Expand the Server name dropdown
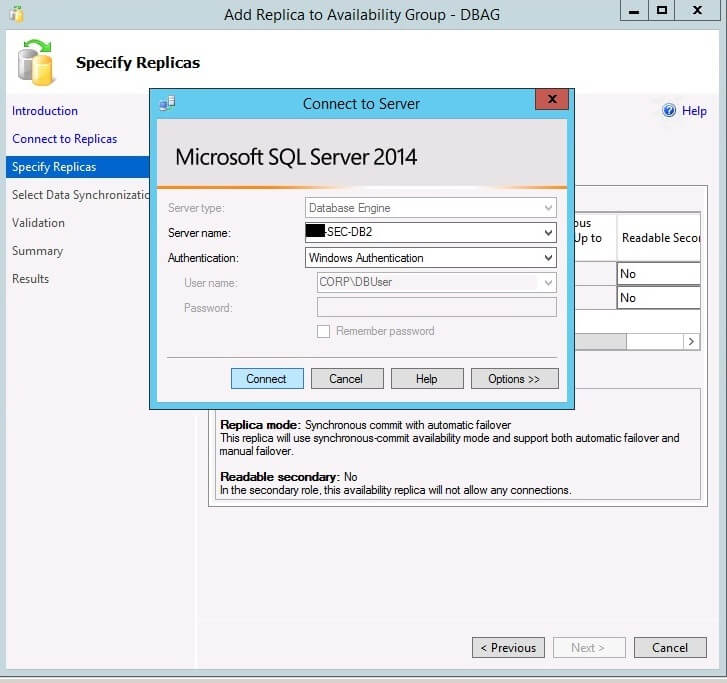 tap(547, 233)
